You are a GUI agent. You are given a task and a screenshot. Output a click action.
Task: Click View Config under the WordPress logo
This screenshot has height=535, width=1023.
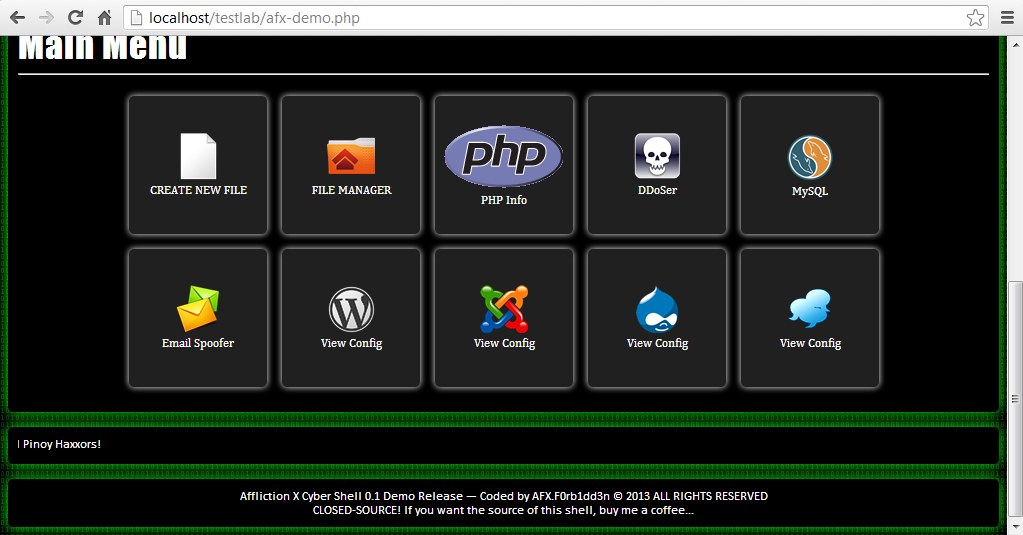351,343
